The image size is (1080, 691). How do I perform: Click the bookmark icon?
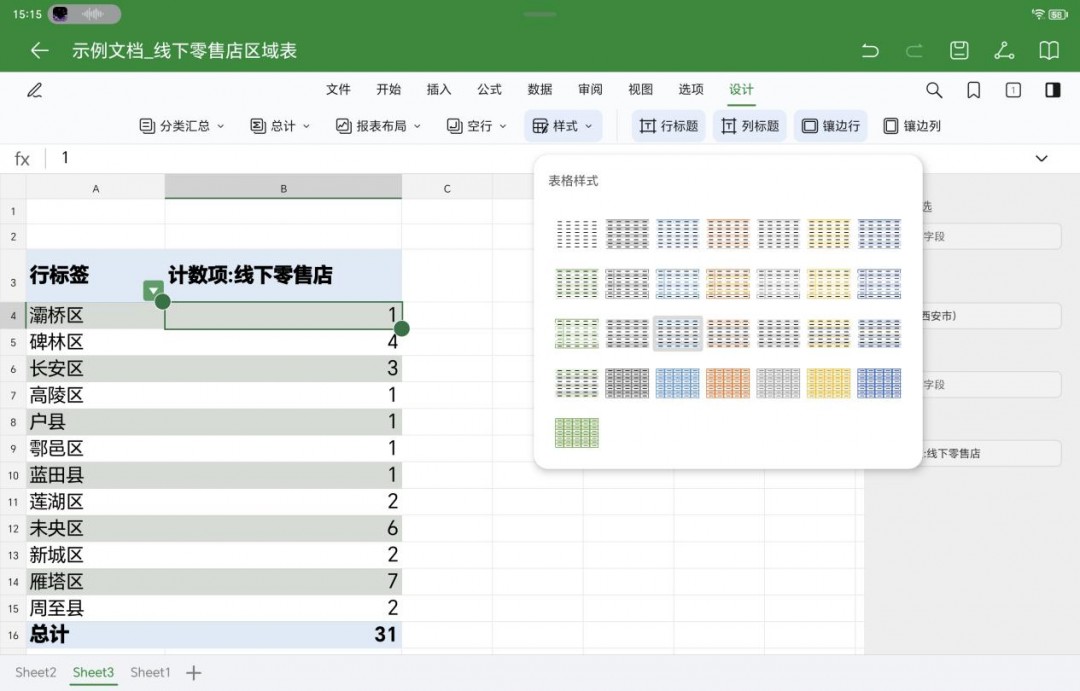[973, 90]
